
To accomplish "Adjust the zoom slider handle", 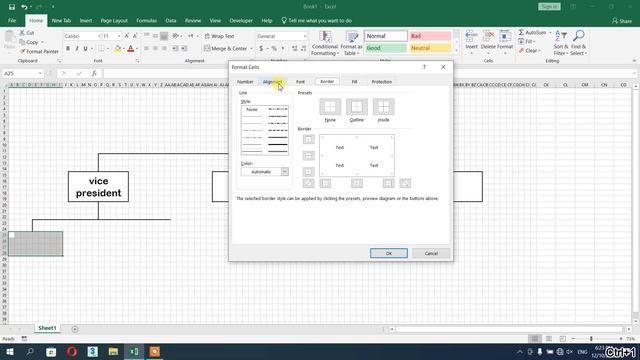I will [591, 339].
